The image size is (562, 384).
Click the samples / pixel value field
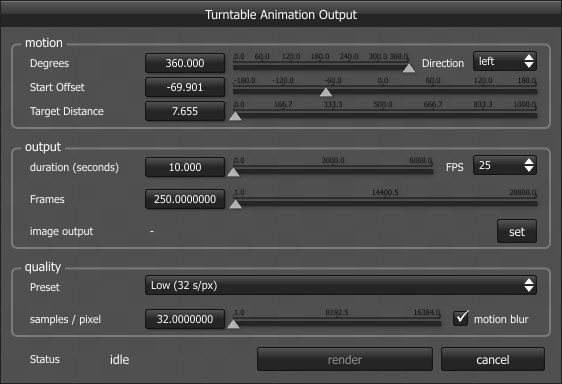185,319
